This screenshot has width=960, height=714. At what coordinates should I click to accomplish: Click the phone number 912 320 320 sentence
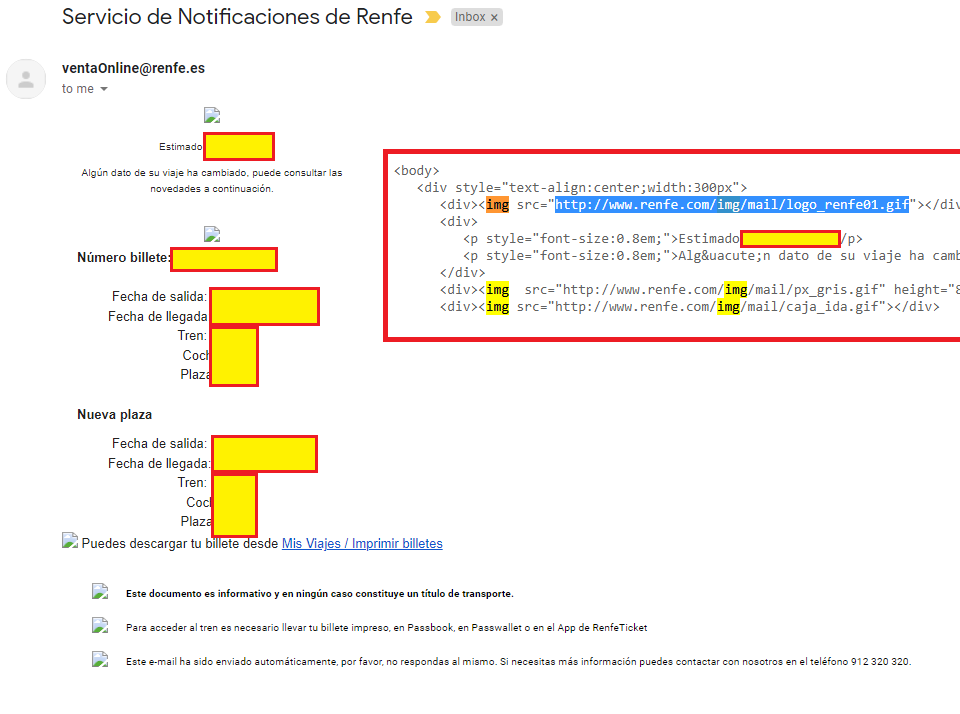click(x=519, y=662)
